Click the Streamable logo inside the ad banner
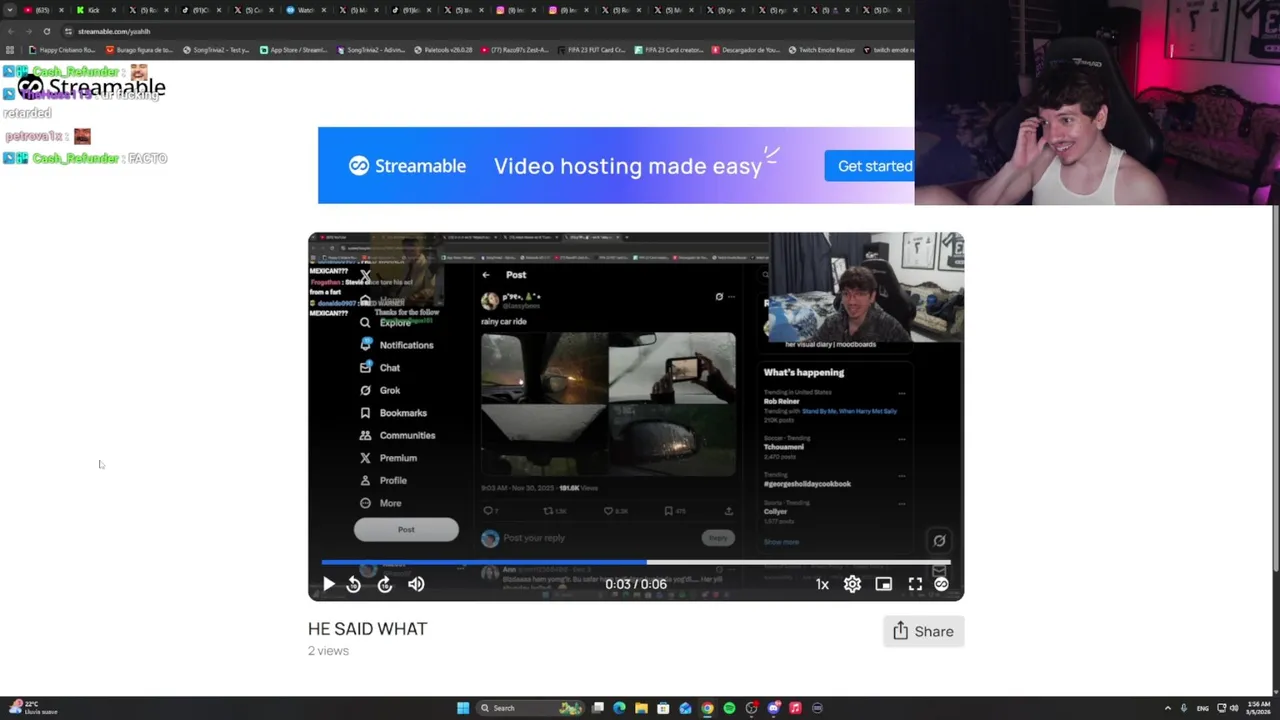The width and height of the screenshot is (1280, 720). (x=407, y=166)
